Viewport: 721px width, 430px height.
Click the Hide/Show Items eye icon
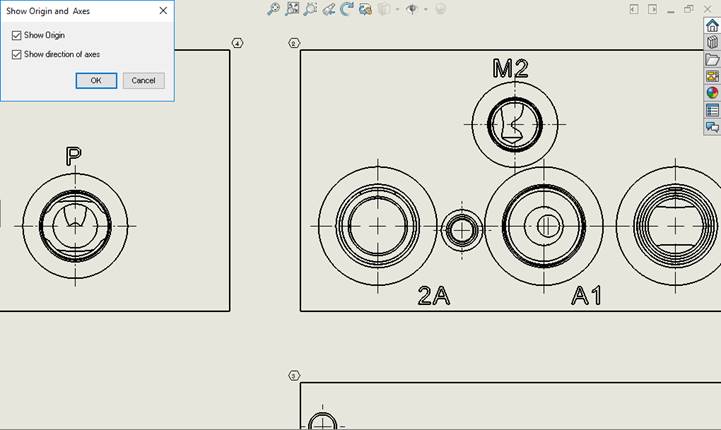[412, 9]
